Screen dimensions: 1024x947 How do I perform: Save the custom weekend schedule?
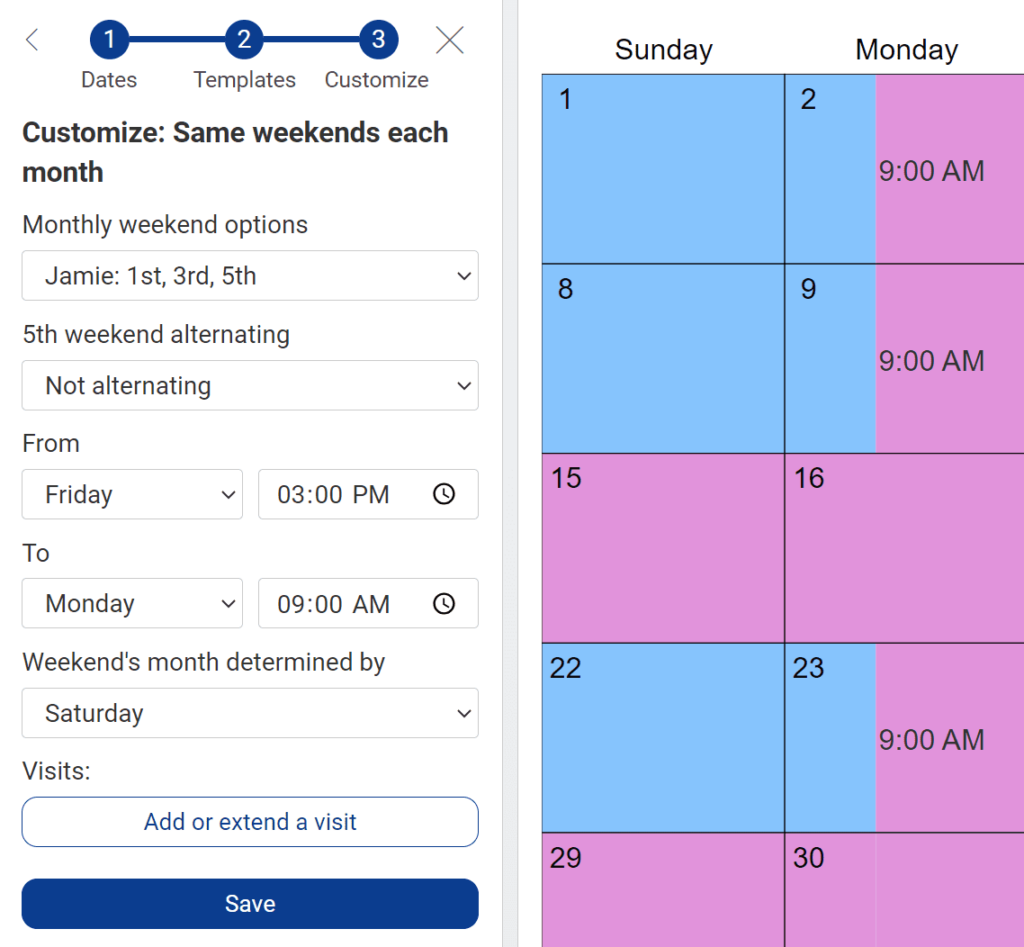(x=250, y=903)
